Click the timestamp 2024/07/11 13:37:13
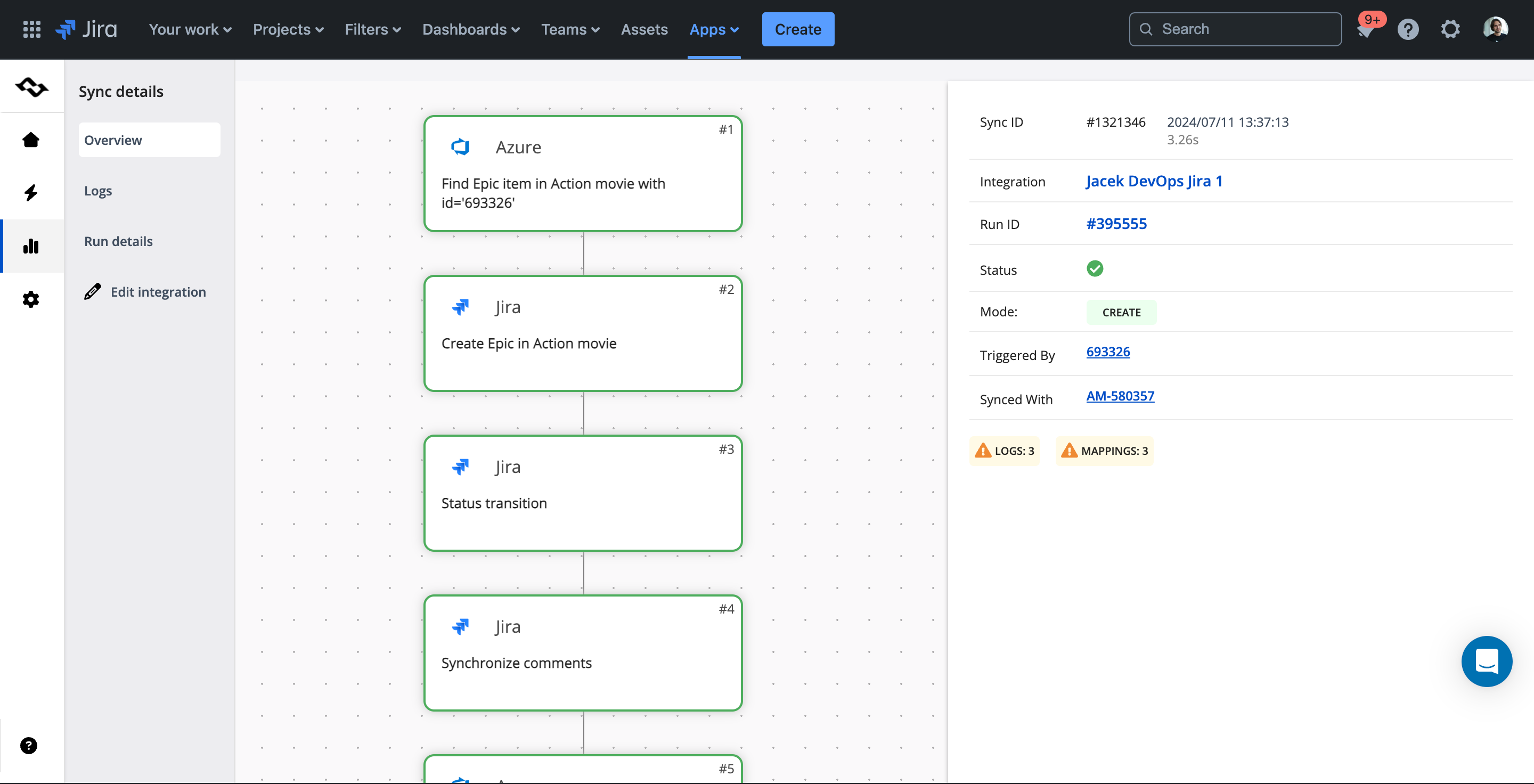Screen dimensions: 1534x784 pos(1227,122)
